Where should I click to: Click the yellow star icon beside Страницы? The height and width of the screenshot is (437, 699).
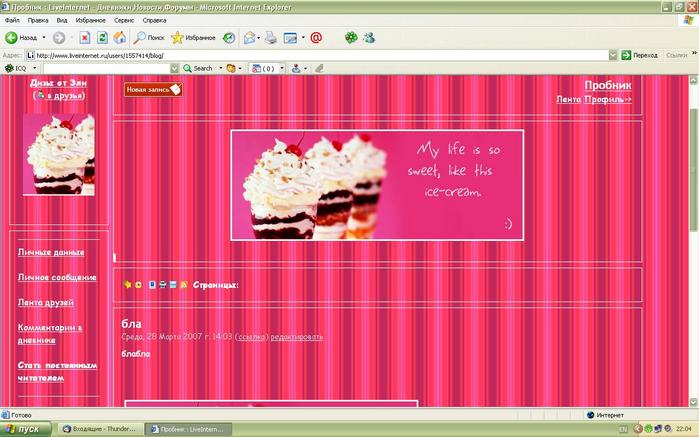click(x=127, y=284)
